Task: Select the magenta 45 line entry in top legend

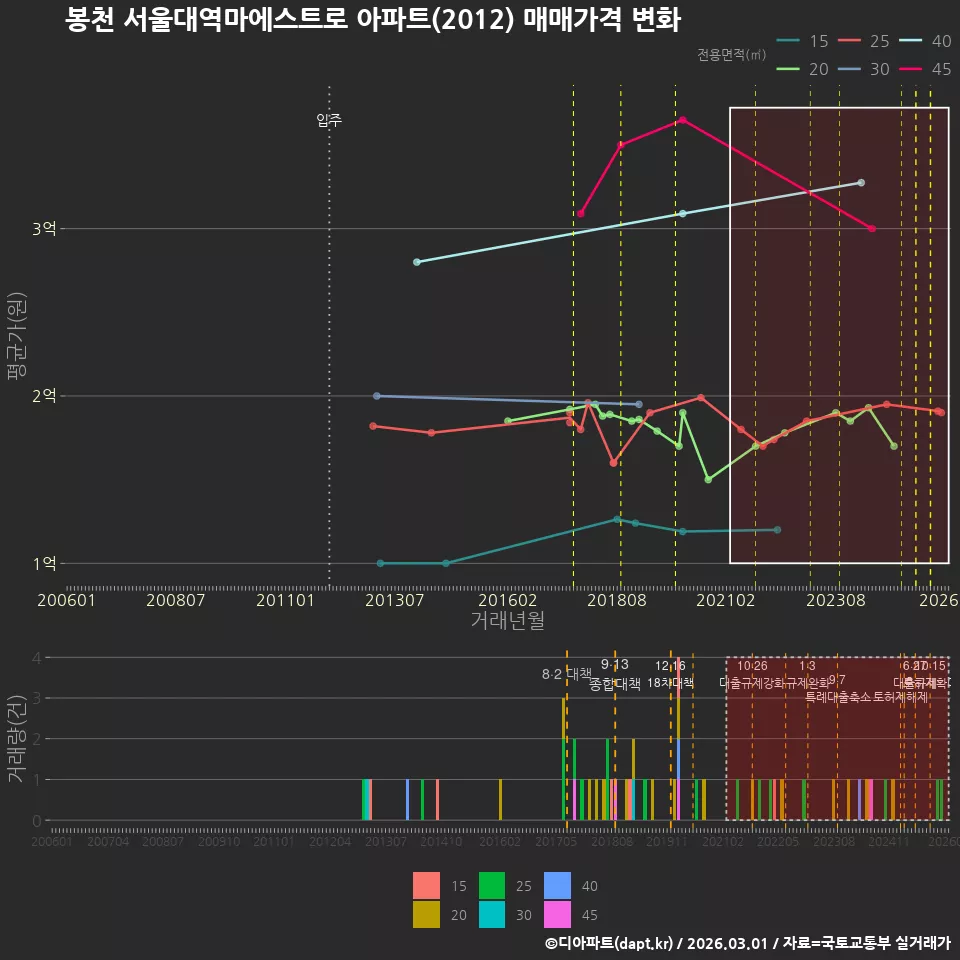Action: pos(924,69)
